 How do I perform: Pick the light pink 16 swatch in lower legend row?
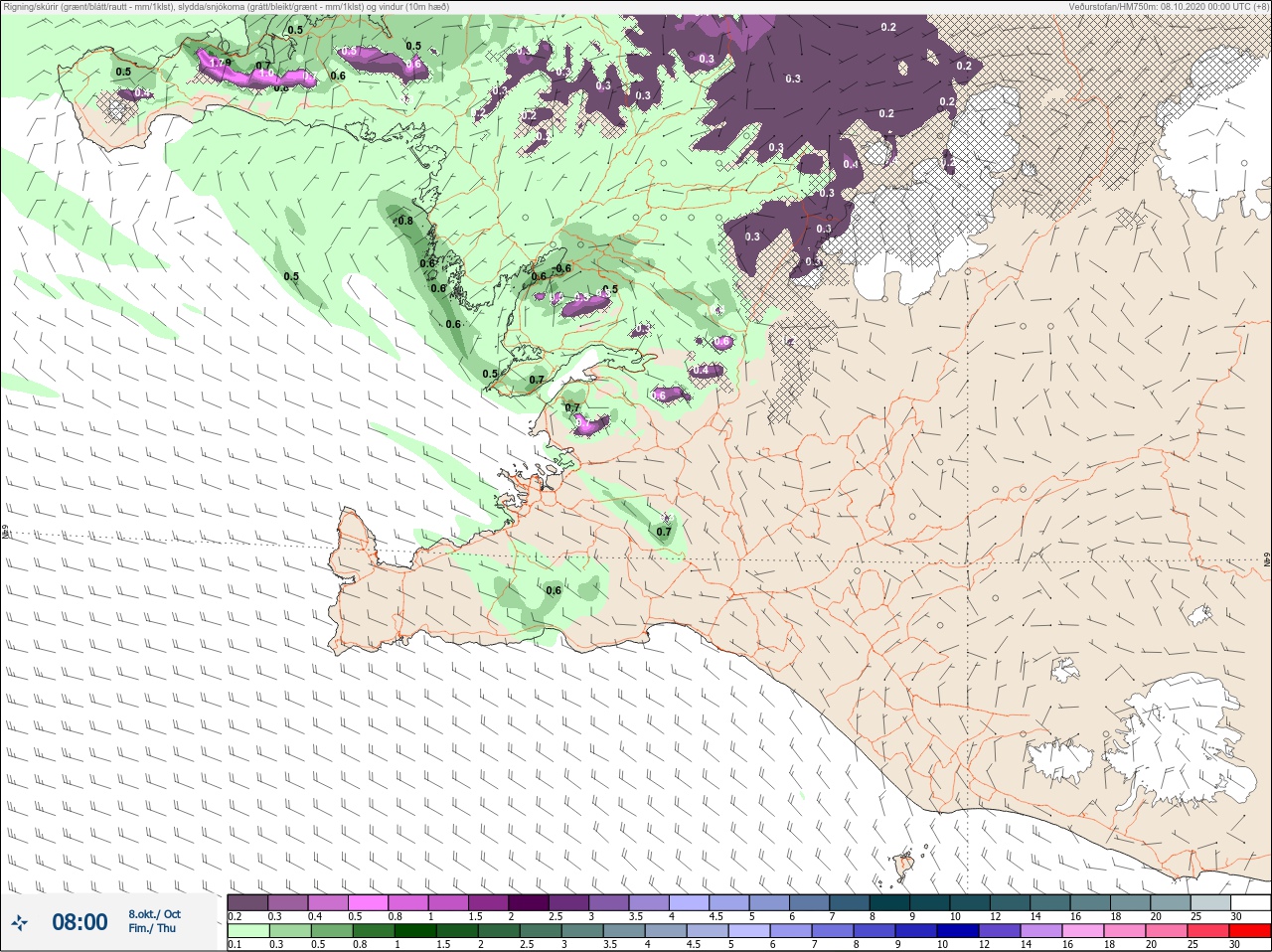1083,931
